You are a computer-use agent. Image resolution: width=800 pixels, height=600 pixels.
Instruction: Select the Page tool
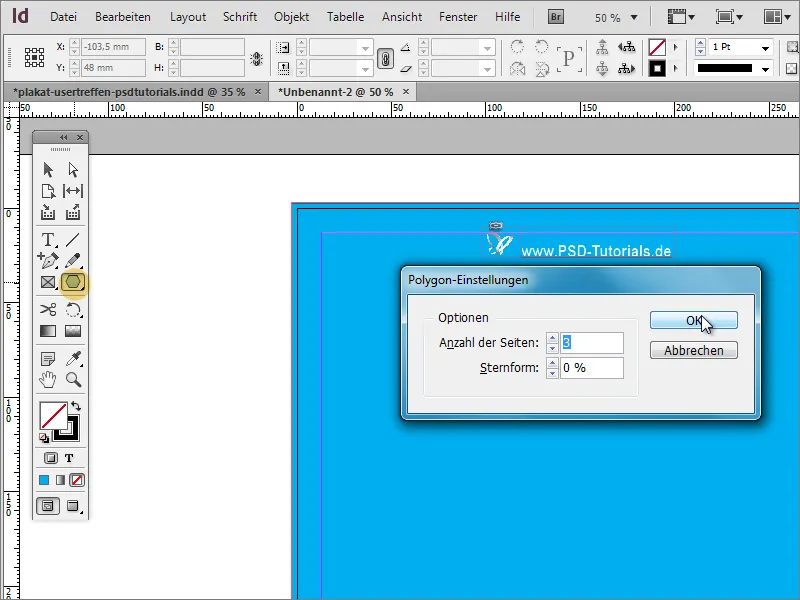coord(48,191)
